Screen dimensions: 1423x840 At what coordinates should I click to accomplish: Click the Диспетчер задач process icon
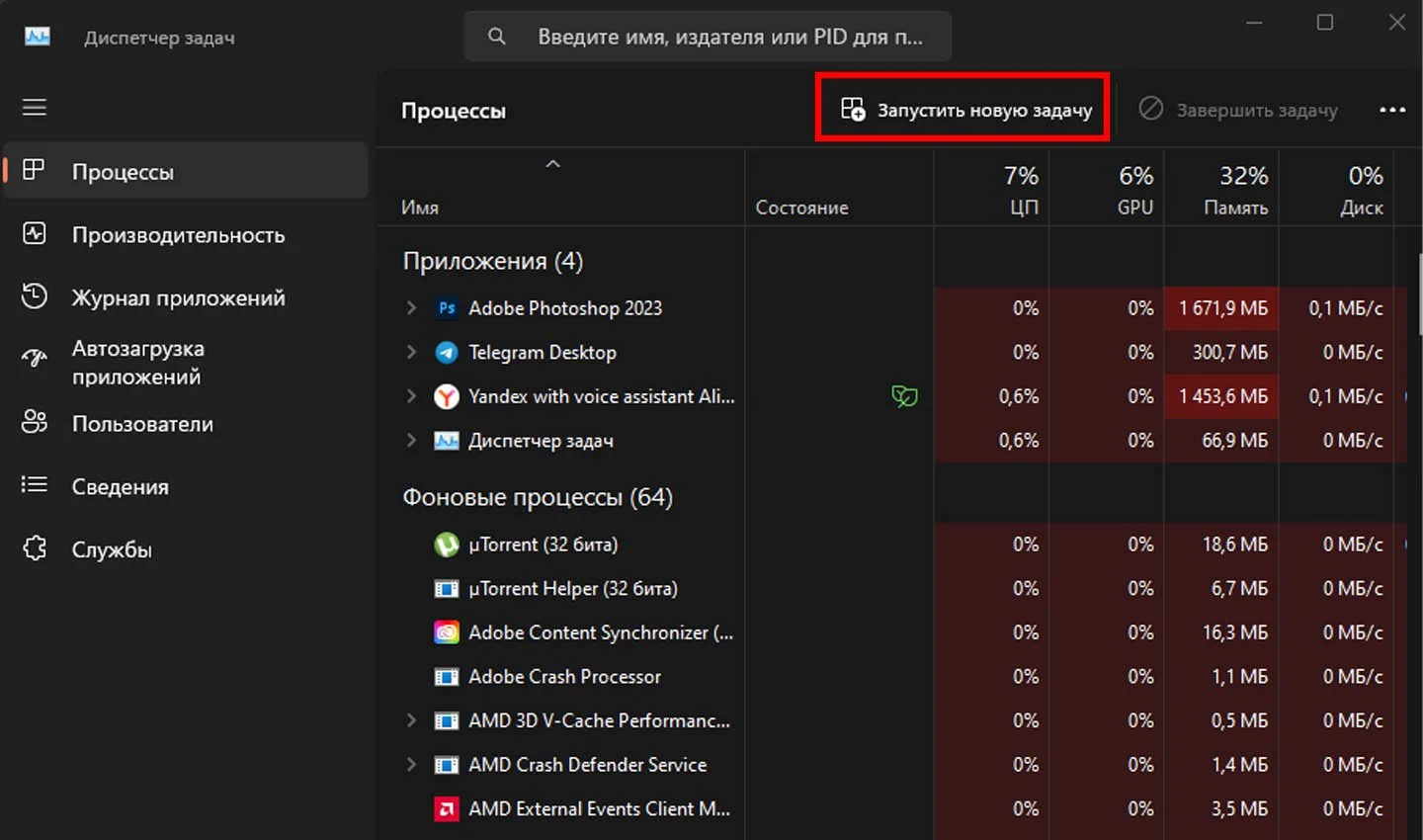click(447, 441)
